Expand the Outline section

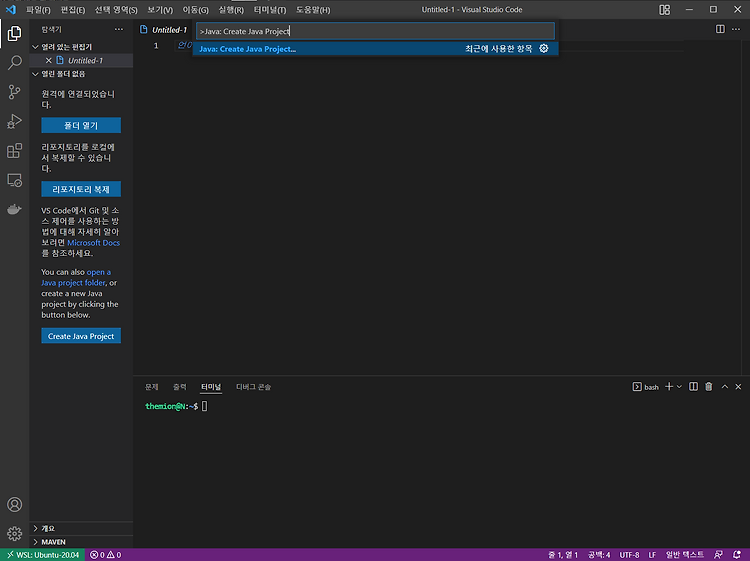click(81, 528)
